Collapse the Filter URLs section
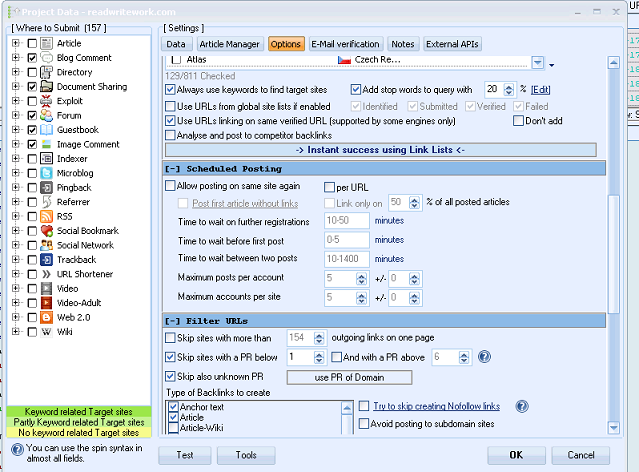639x472 pixels. coord(172,321)
